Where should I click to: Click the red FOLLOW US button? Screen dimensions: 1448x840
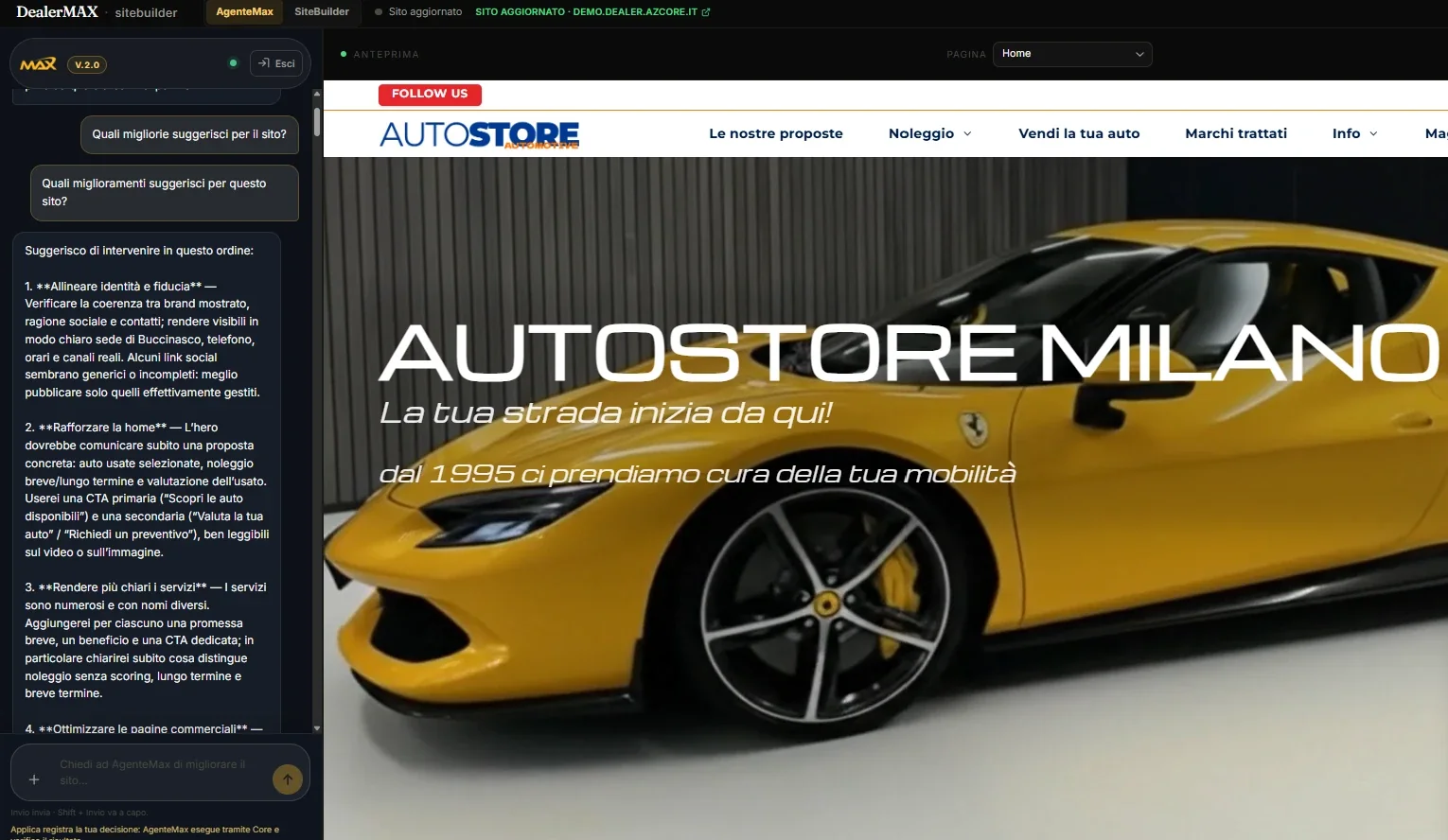[x=430, y=94]
